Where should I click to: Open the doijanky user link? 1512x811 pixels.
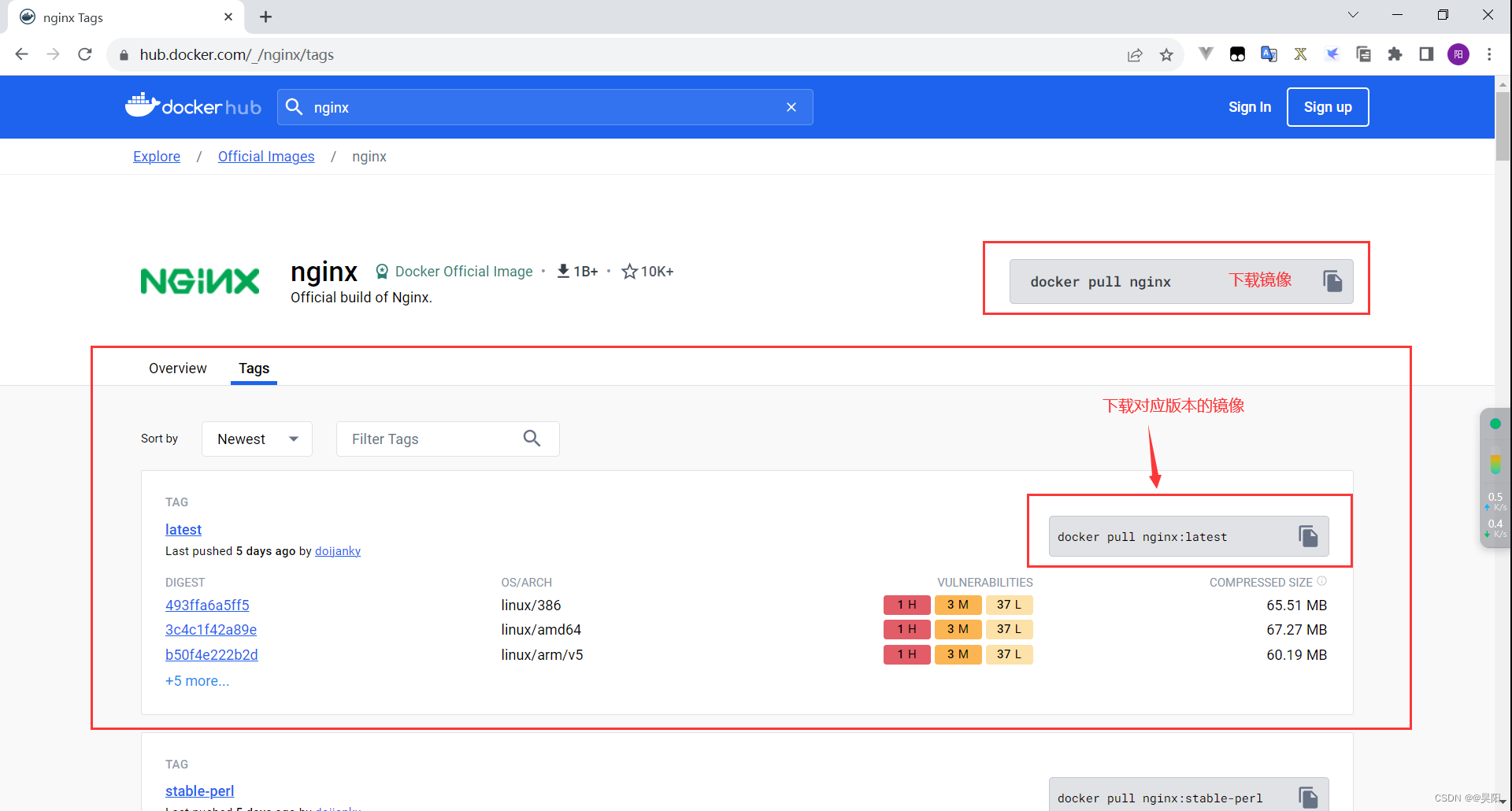[338, 551]
